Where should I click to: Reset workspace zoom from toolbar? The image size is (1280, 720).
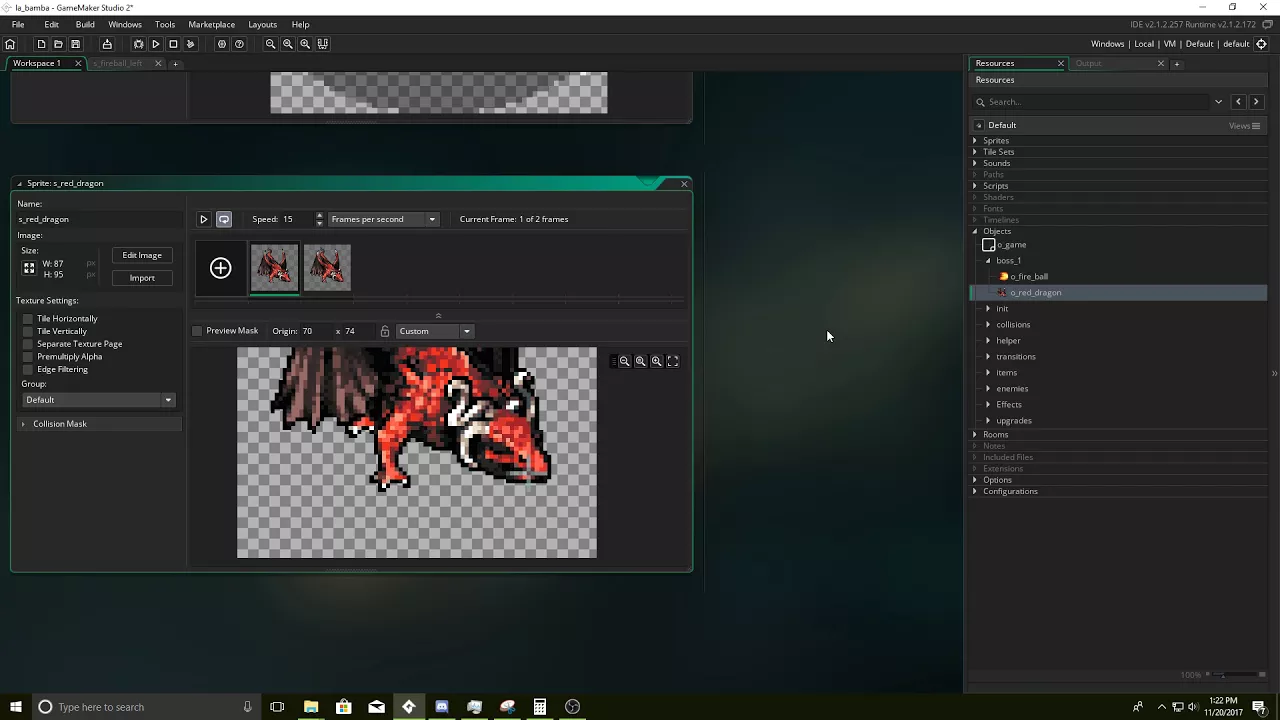(x=288, y=44)
